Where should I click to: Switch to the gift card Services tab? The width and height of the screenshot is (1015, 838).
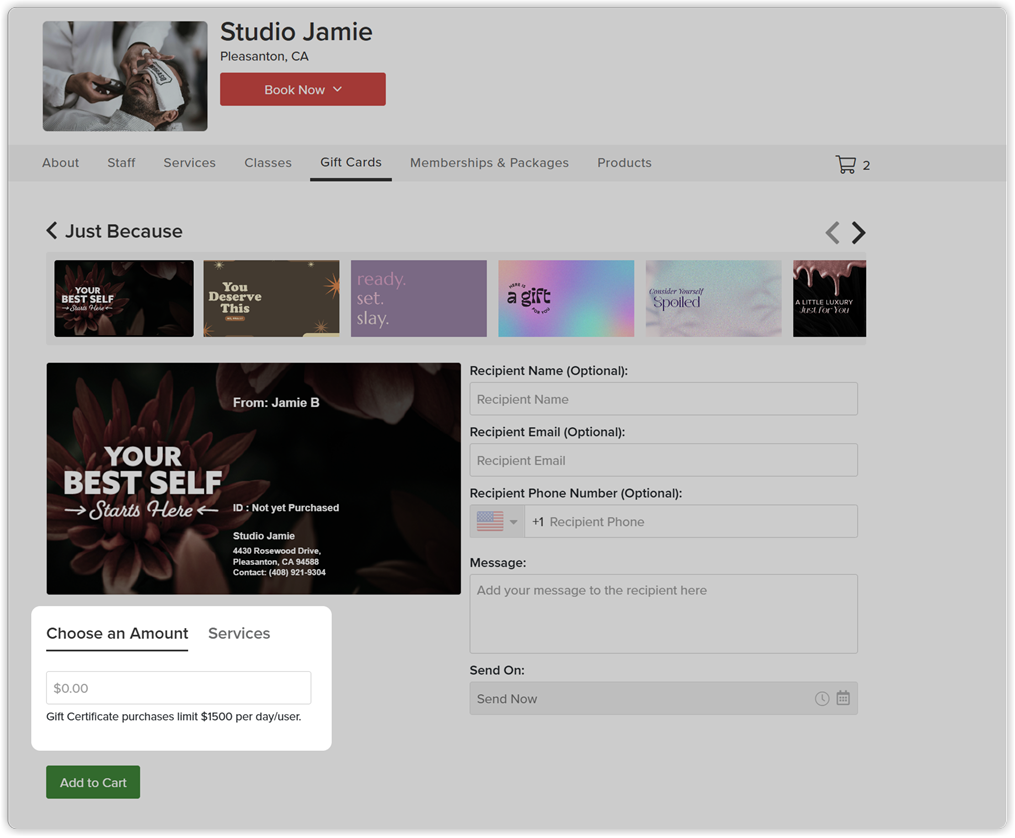click(239, 633)
